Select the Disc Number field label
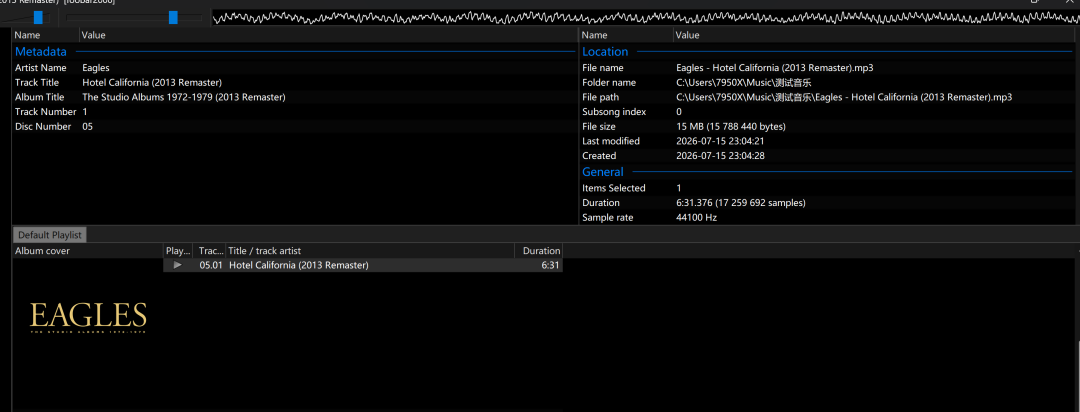 [x=43, y=127]
